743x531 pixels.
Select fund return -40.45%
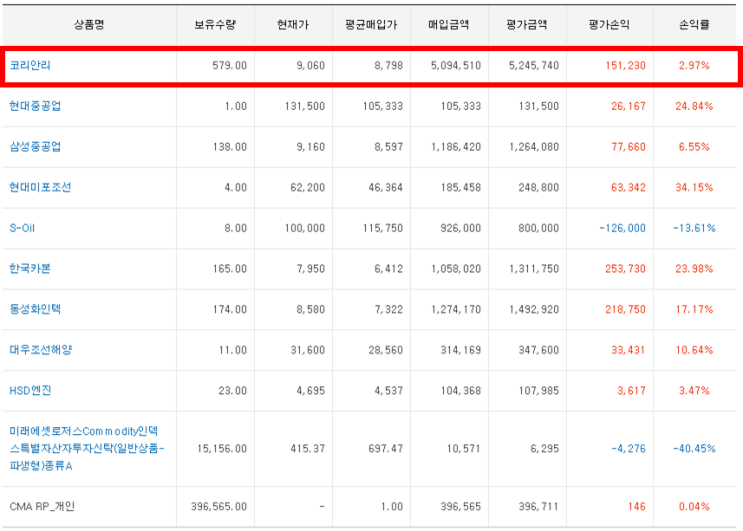coord(694,449)
